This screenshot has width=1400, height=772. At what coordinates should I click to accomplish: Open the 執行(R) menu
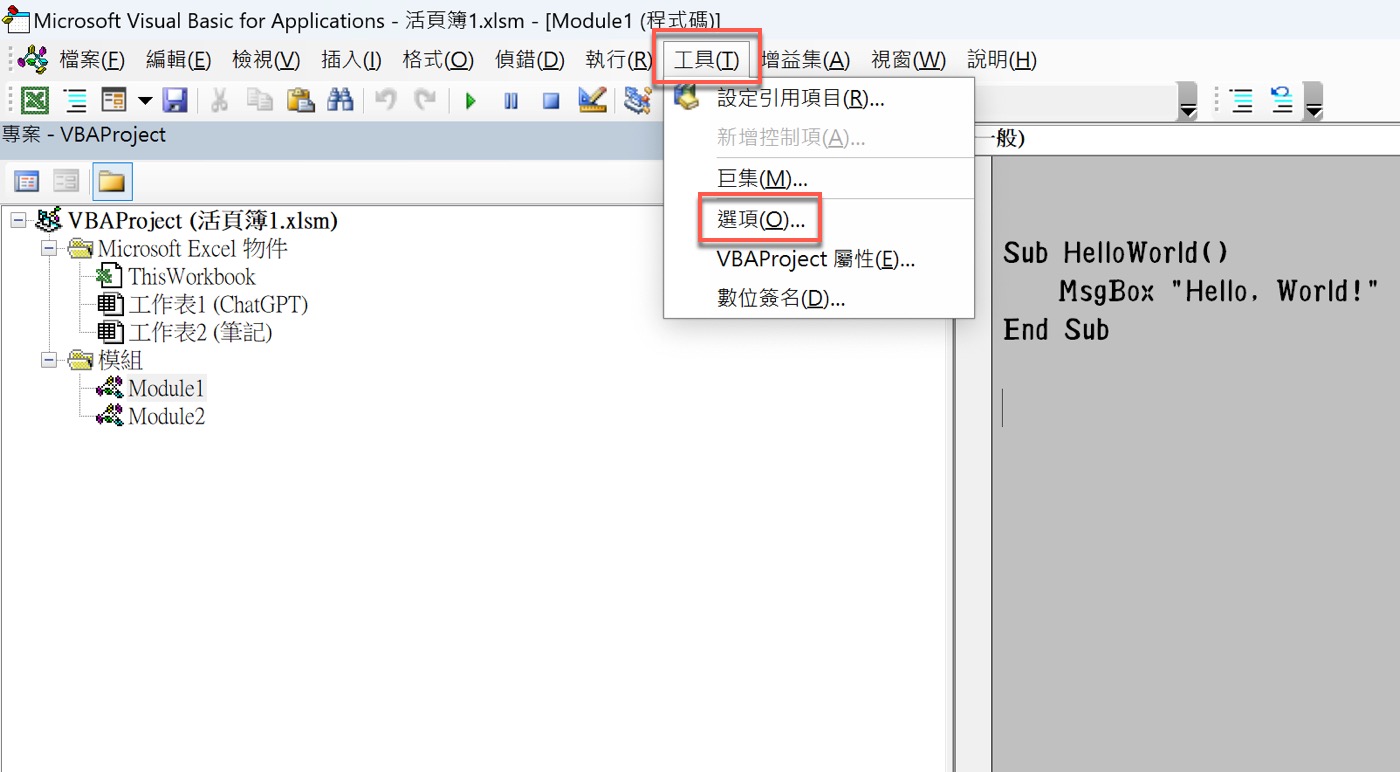coord(619,60)
